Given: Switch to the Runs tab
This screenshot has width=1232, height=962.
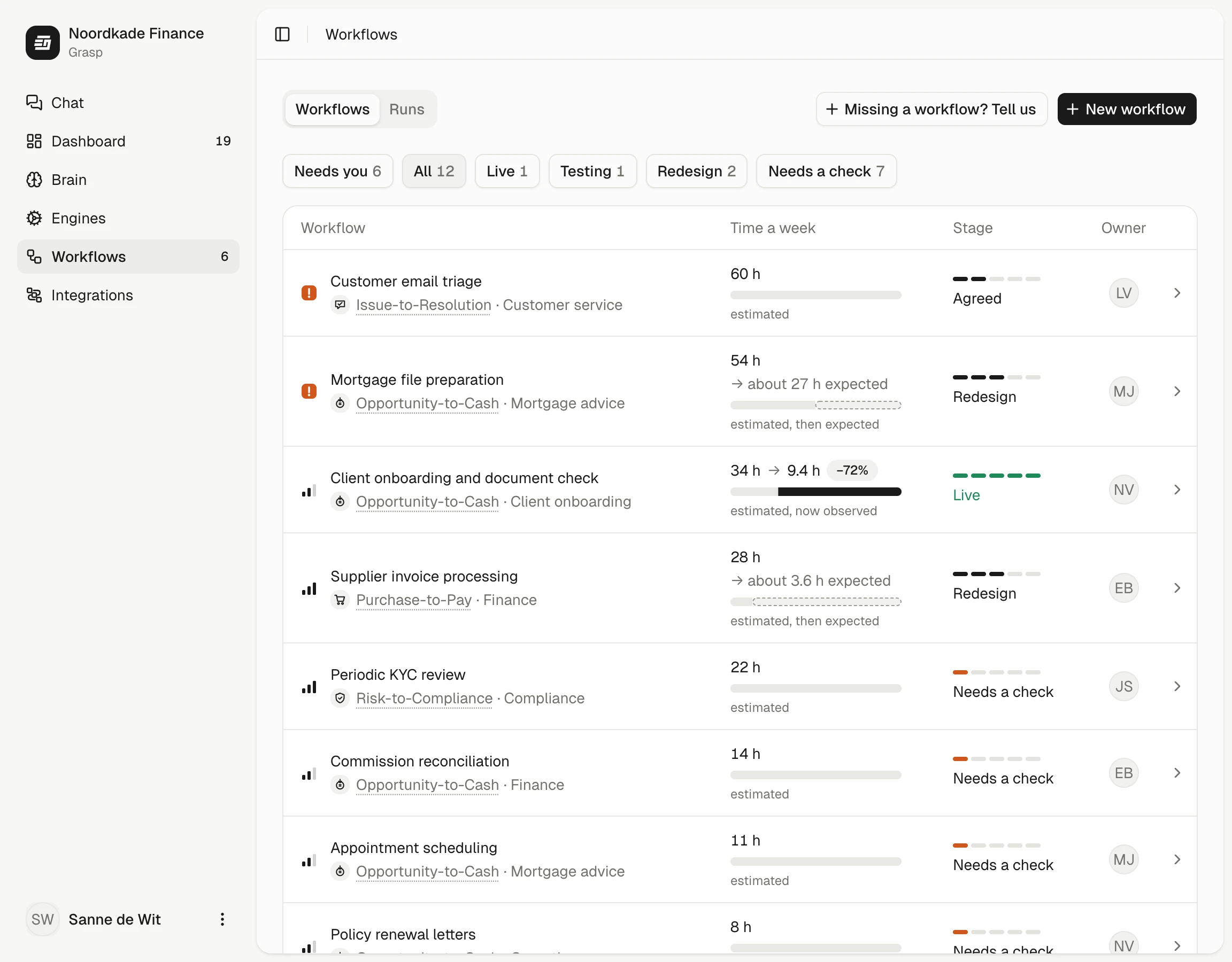Looking at the screenshot, I should 406,109.
